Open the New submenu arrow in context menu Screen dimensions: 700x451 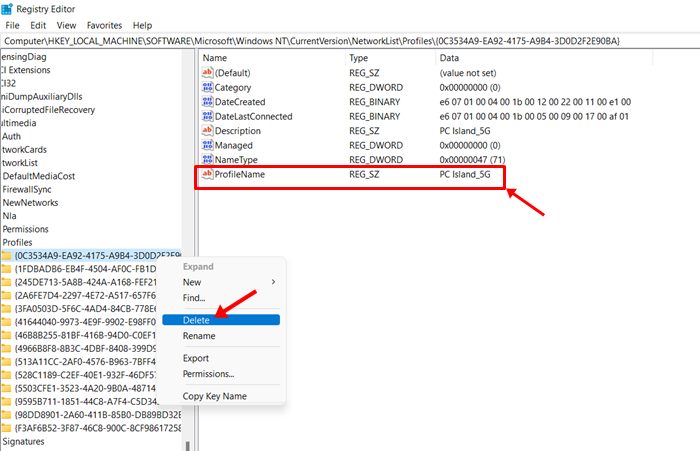pos(273,282)
